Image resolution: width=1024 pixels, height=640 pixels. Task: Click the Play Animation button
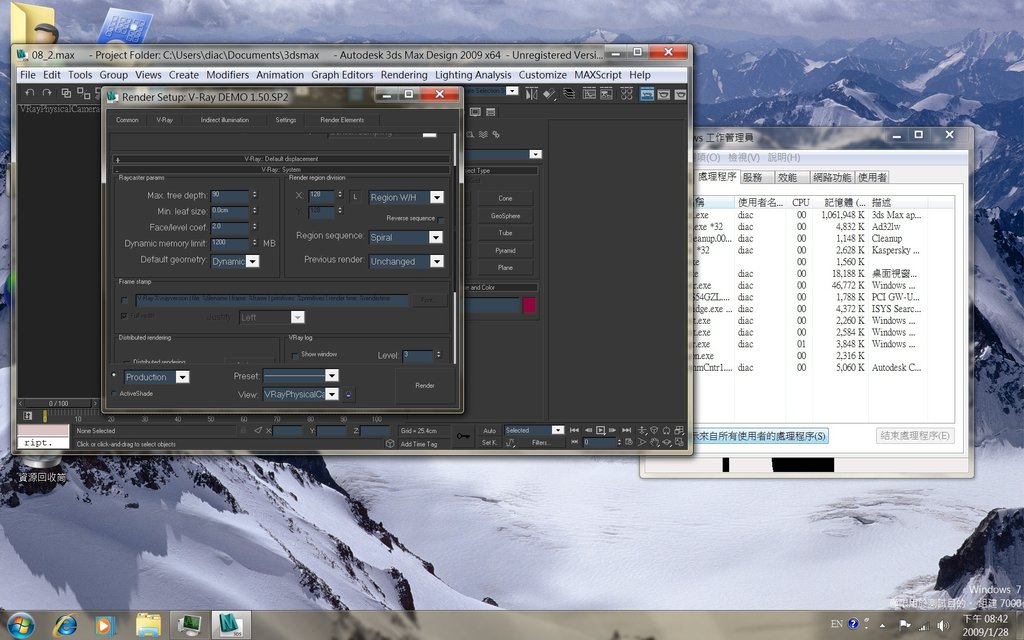(600, 430)
